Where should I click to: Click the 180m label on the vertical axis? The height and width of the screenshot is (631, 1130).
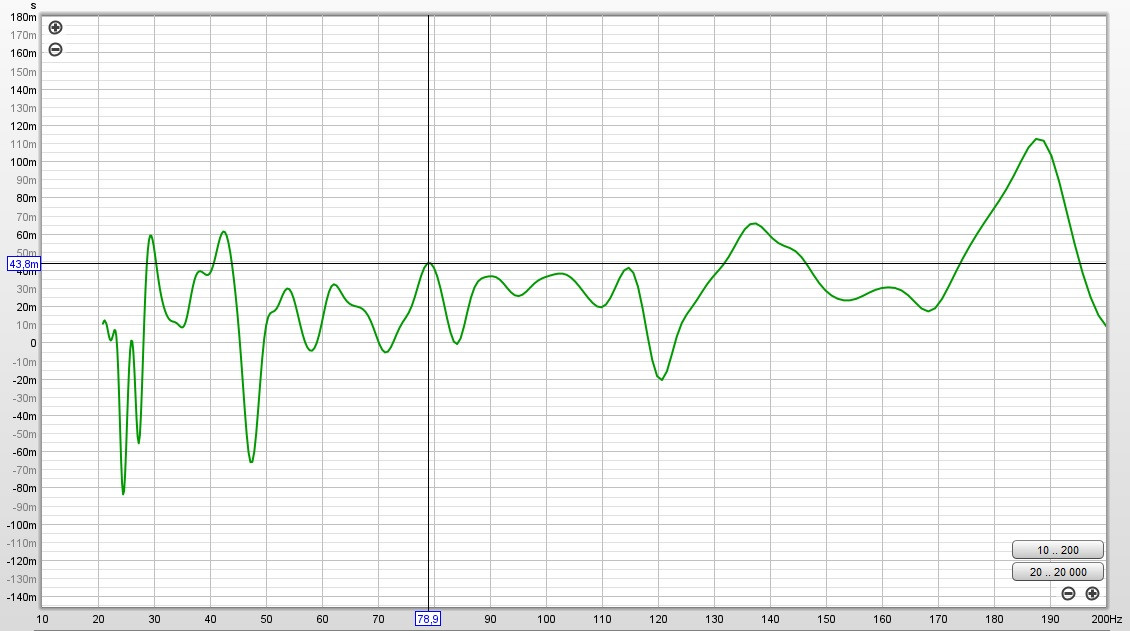23,18
